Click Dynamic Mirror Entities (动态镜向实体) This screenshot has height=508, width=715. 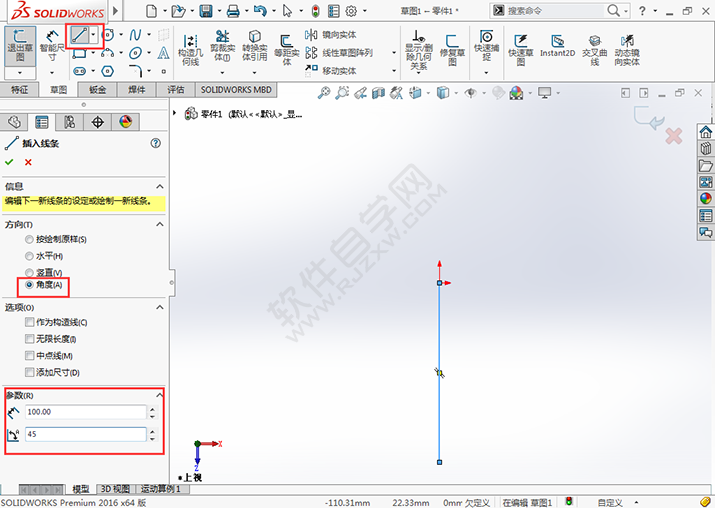(x=627, y=50)
